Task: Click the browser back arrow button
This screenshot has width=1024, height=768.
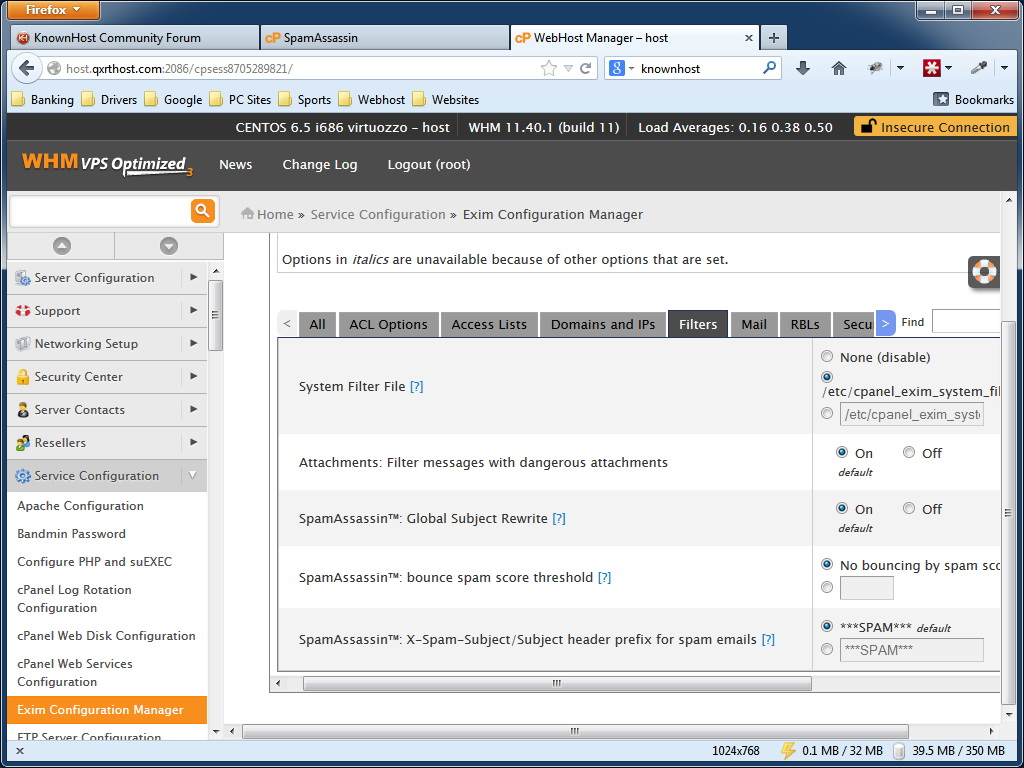Action: point(26,69)
